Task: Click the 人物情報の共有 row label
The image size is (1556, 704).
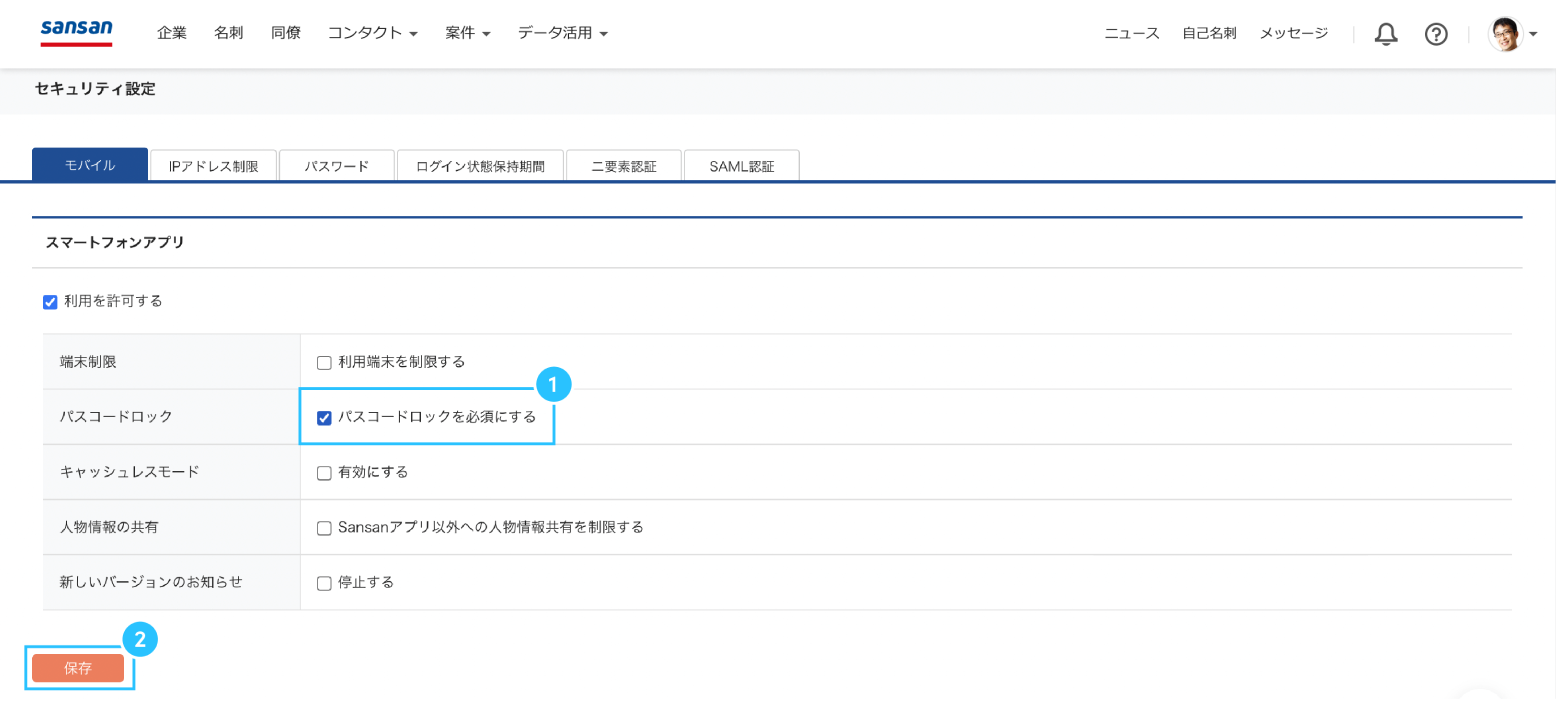Action: 109,527
